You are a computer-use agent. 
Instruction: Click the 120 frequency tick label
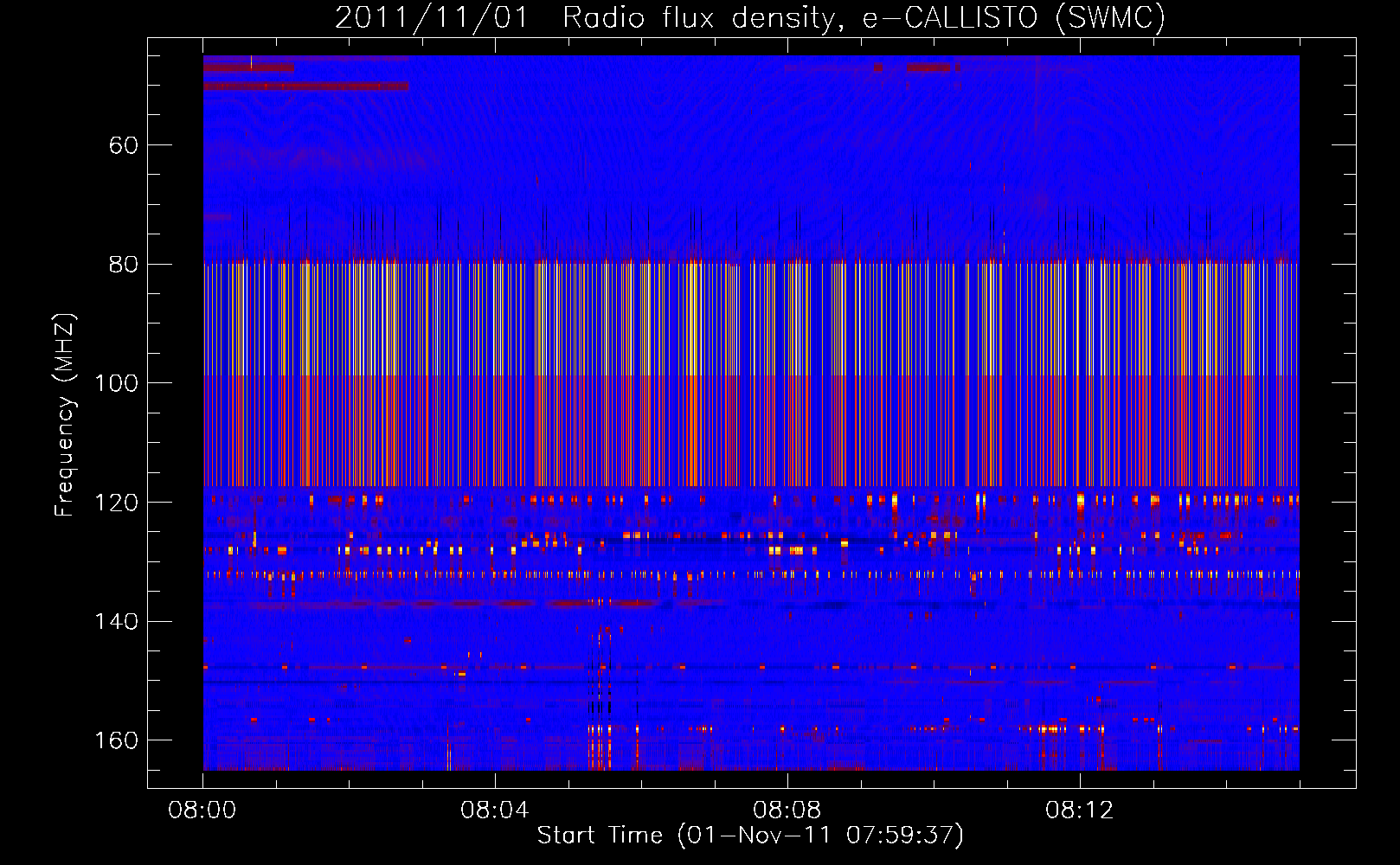(x=117, y=503)
